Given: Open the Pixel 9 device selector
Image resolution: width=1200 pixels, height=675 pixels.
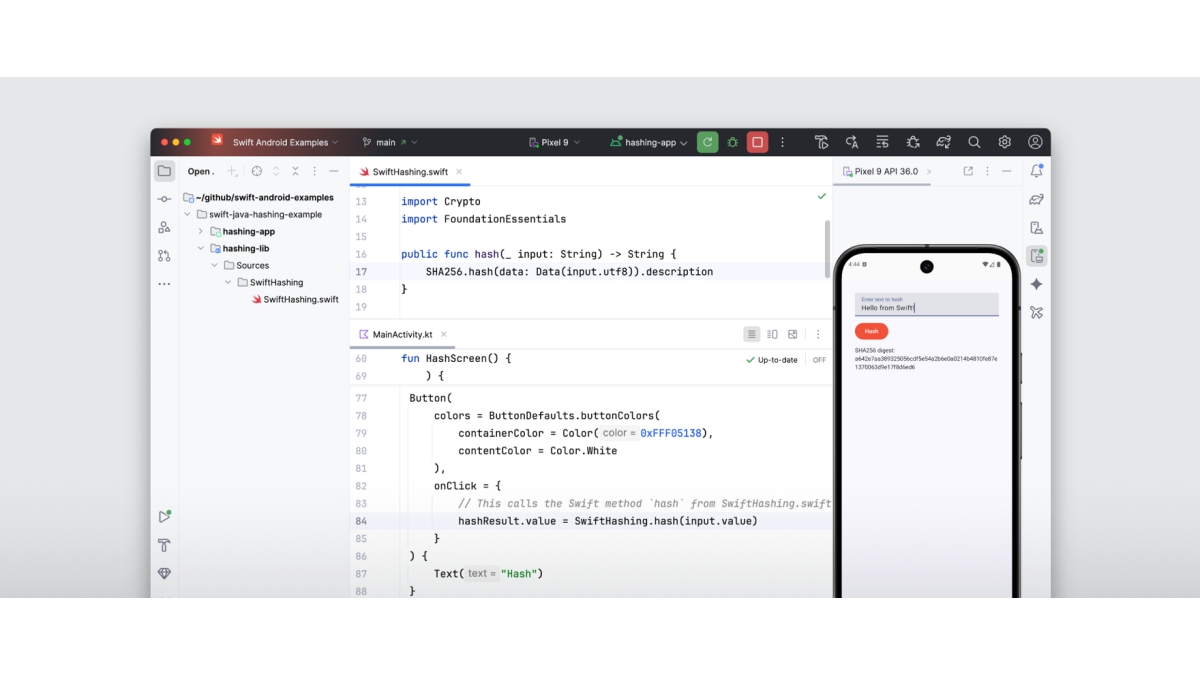Looking at the screenshot, I should [556, 142].
